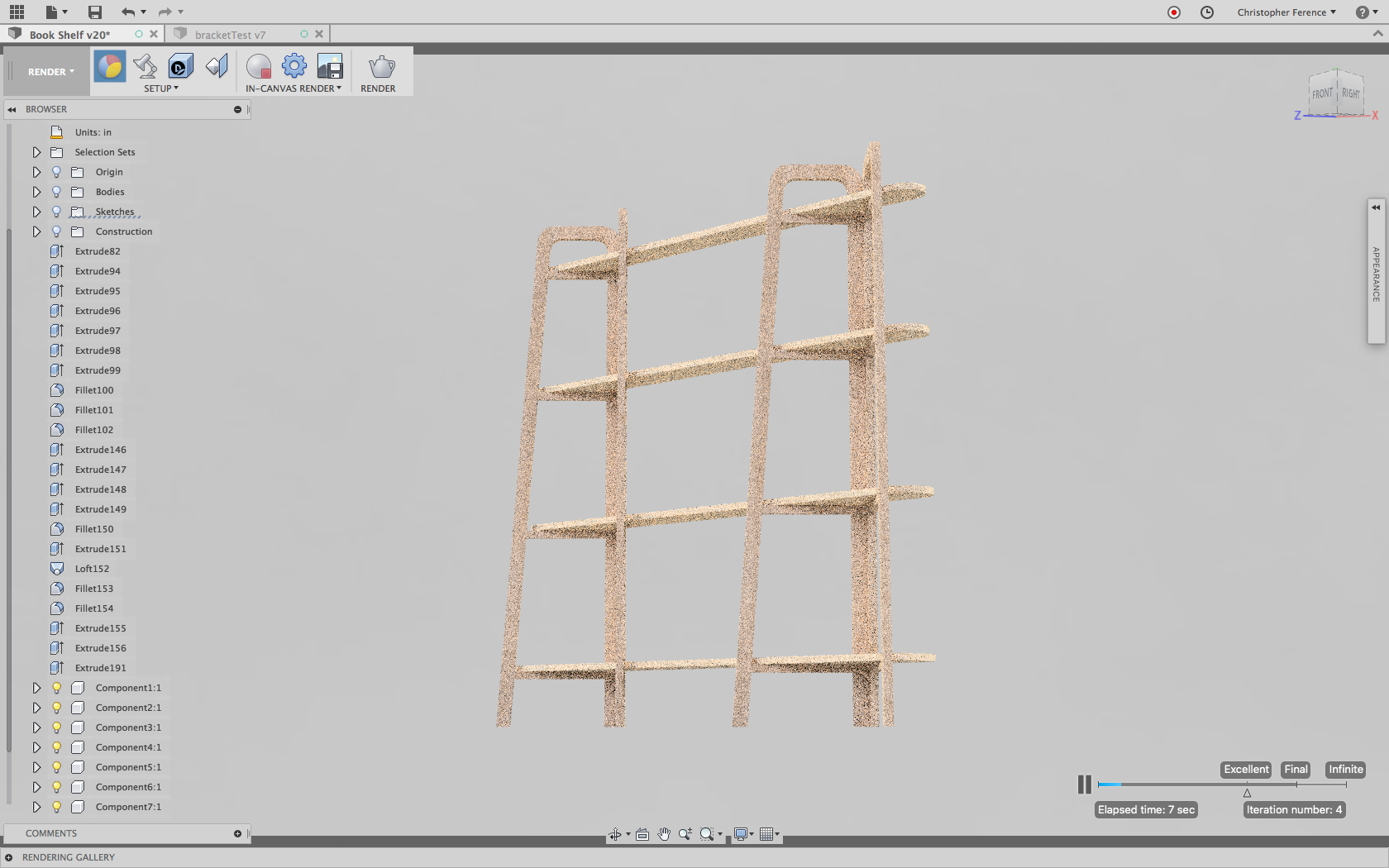Open the RENDER workspace dropdown
Screen dimensions: 1389x868
[50, 72]
